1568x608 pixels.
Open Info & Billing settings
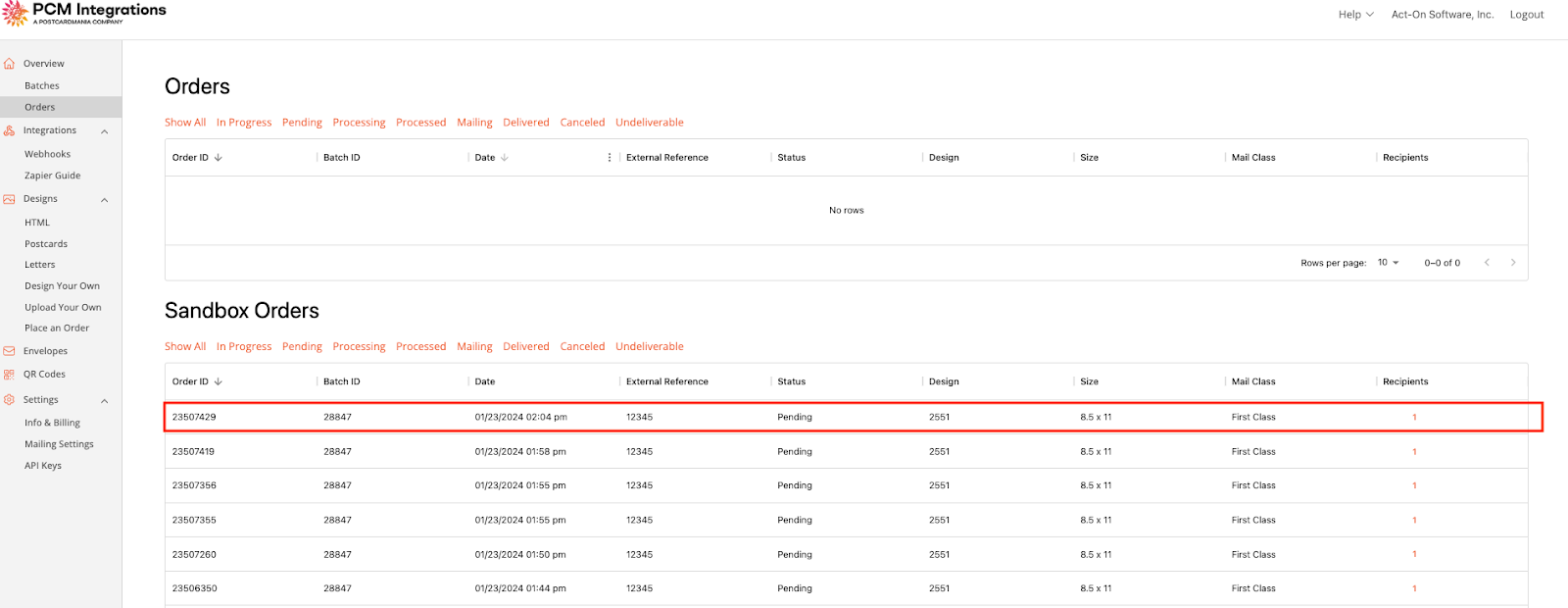52,424
